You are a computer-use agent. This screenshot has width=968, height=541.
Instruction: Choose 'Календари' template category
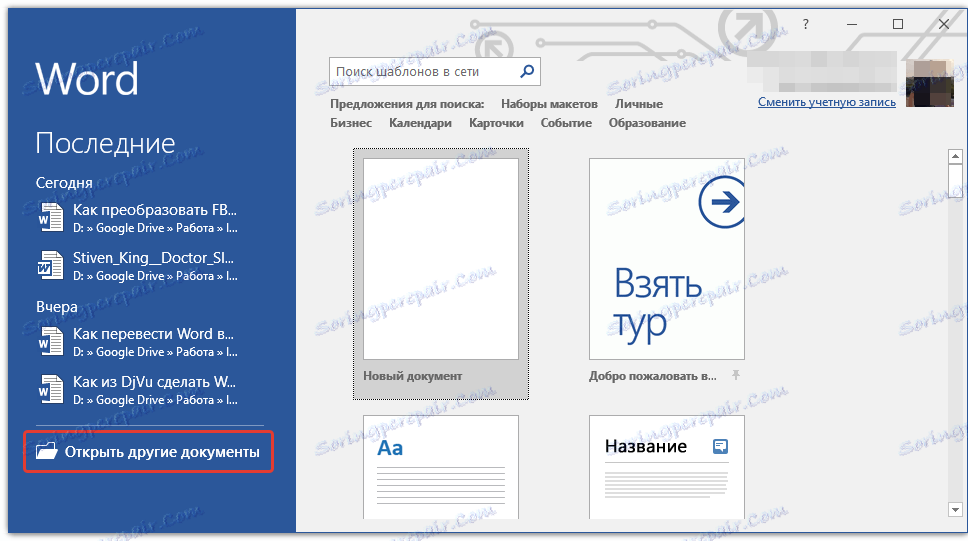click(420, 123)
